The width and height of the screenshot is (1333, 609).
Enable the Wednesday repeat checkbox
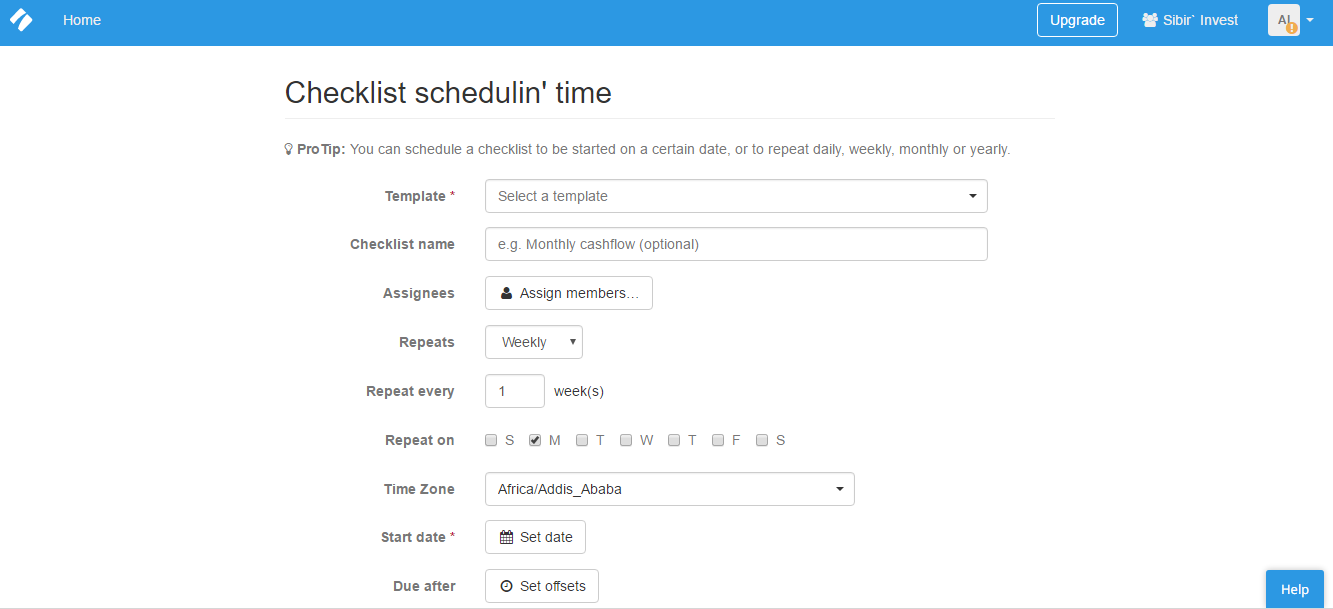coord(626,440)
